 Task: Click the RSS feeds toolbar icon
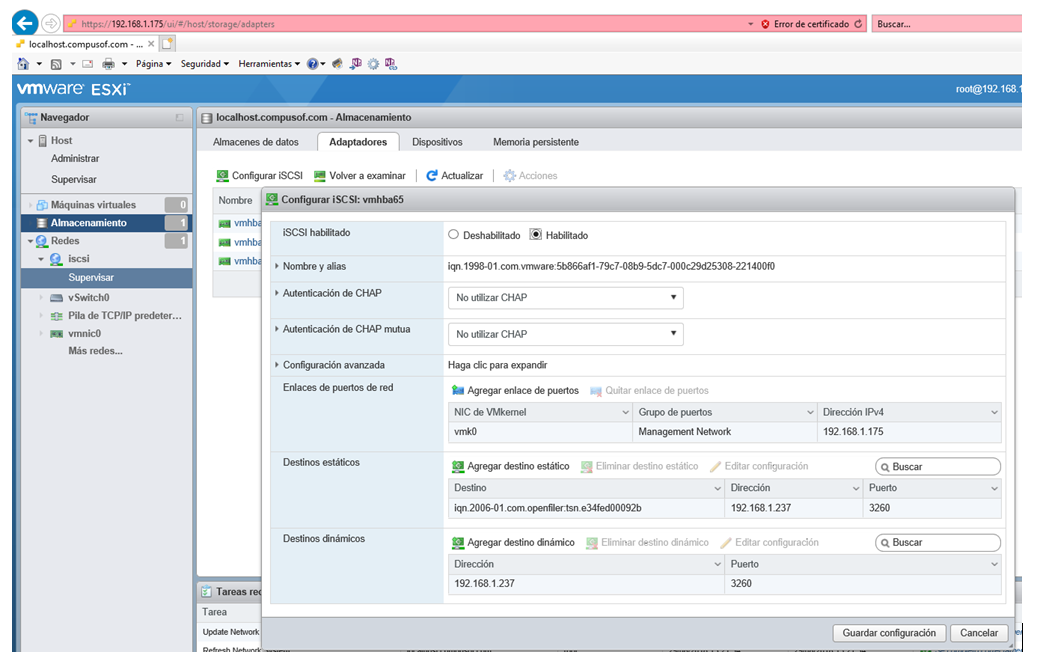pyautogui.click(x=56, y=64)
